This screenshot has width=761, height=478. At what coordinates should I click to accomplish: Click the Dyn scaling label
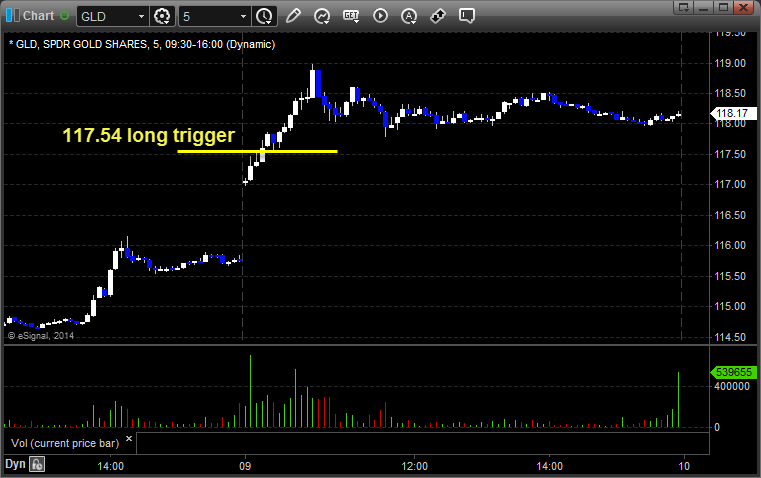point(15,464)
